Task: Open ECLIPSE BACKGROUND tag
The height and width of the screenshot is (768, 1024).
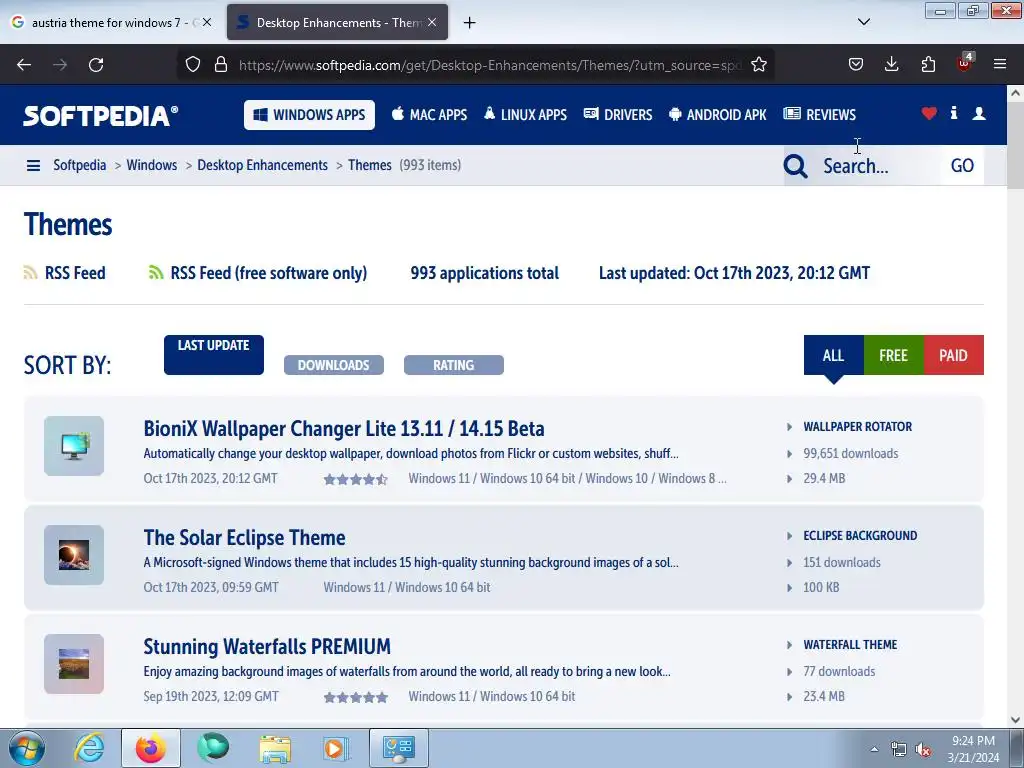Action: tap(860, 536)
